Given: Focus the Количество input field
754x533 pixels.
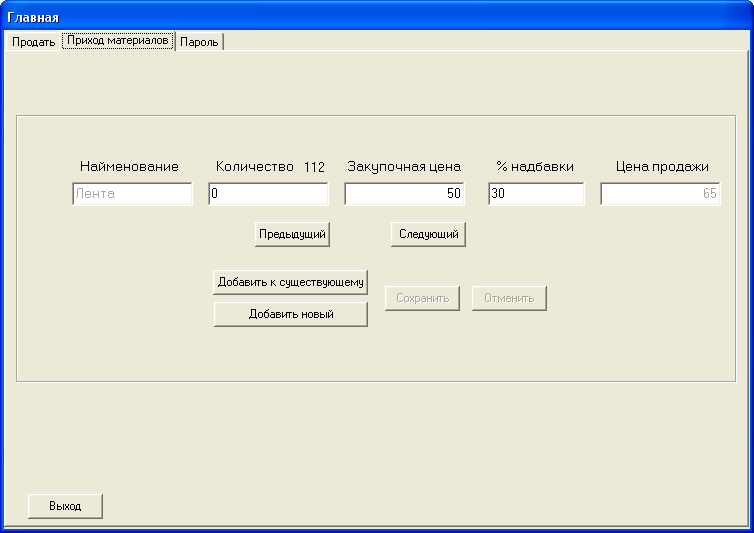Looking at the screenshot, I should point(268,193).
